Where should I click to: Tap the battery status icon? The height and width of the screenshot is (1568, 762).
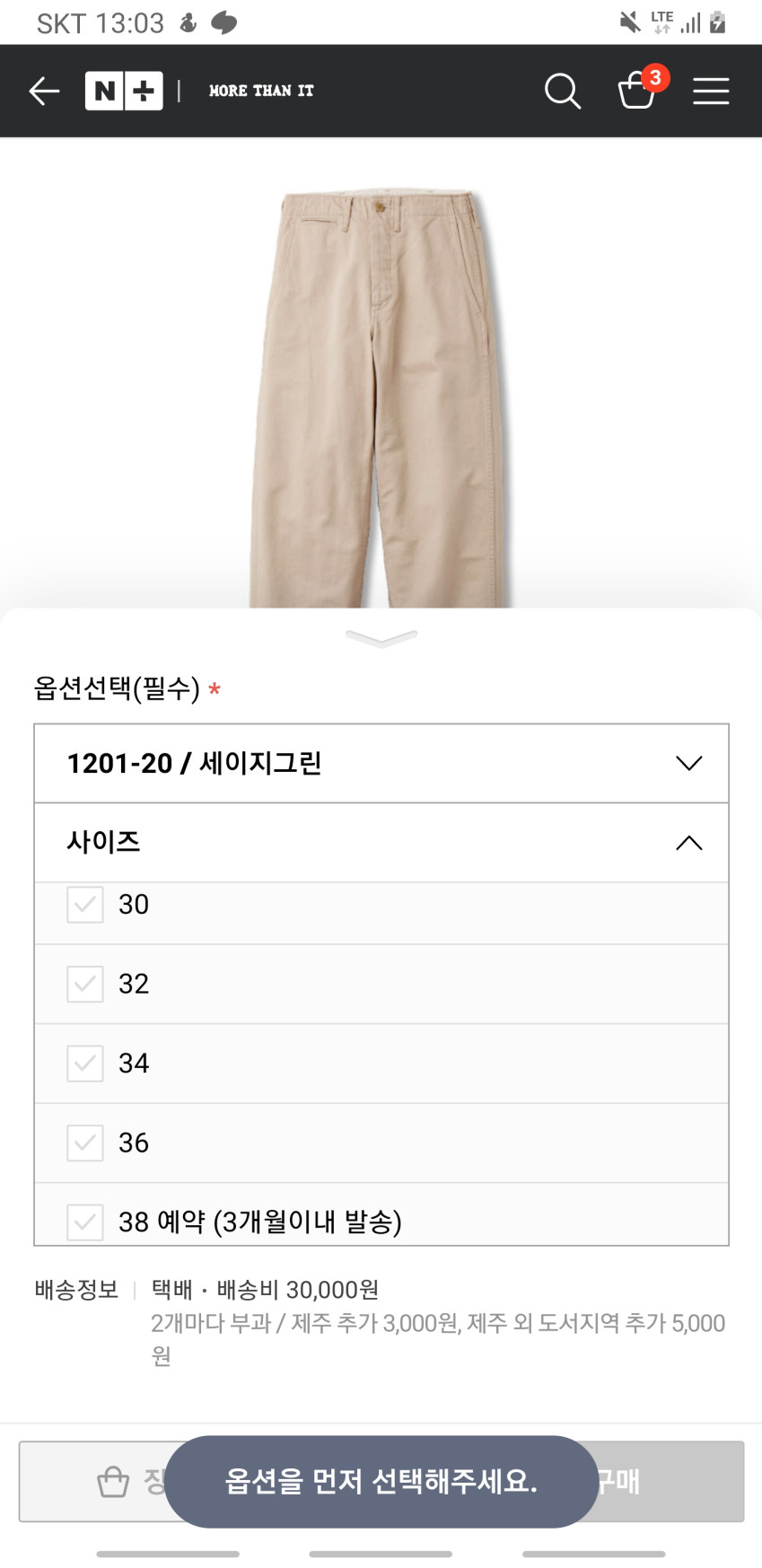coord(717,22)
